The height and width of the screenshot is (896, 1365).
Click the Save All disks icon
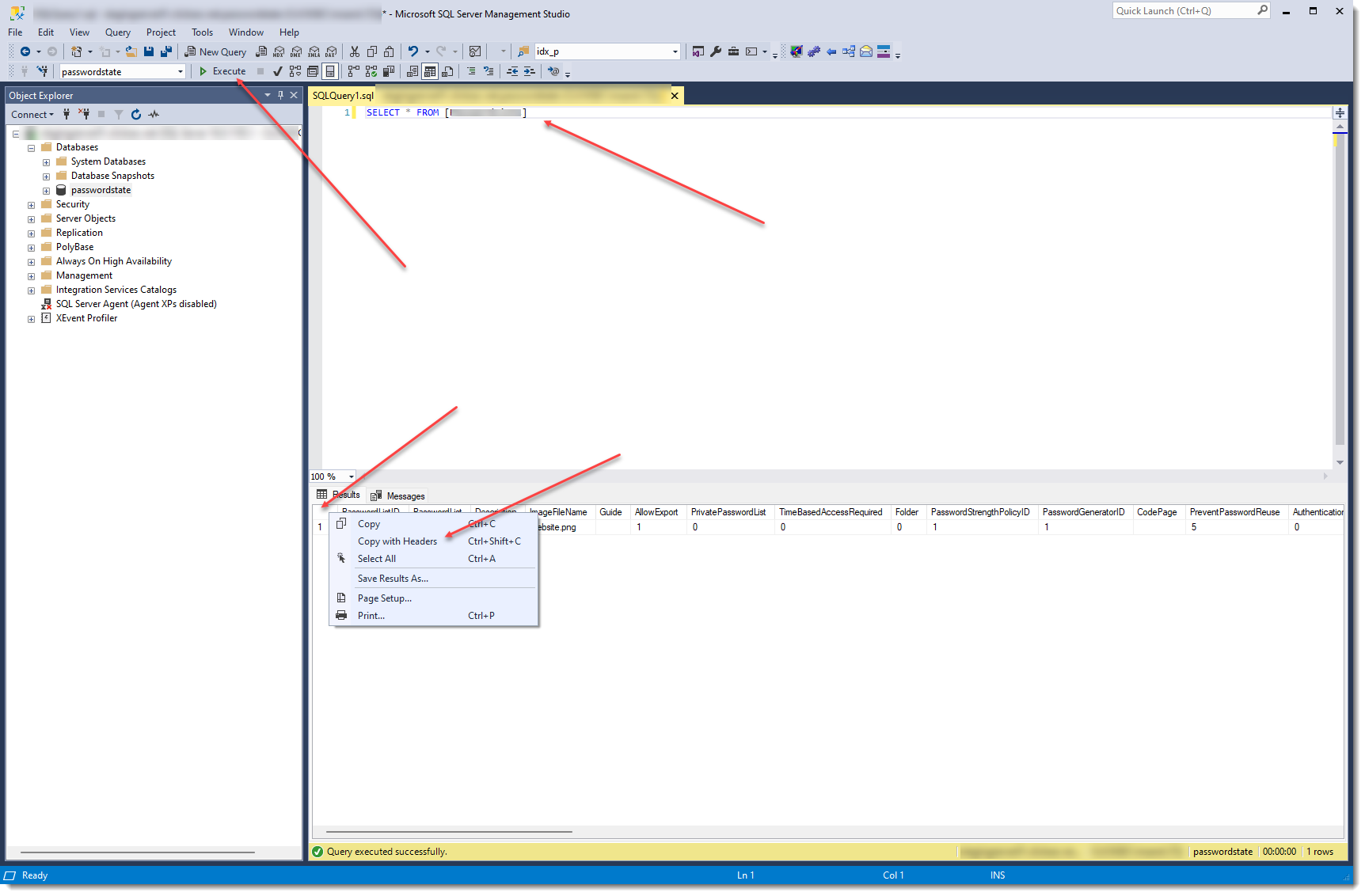point(166,51)
